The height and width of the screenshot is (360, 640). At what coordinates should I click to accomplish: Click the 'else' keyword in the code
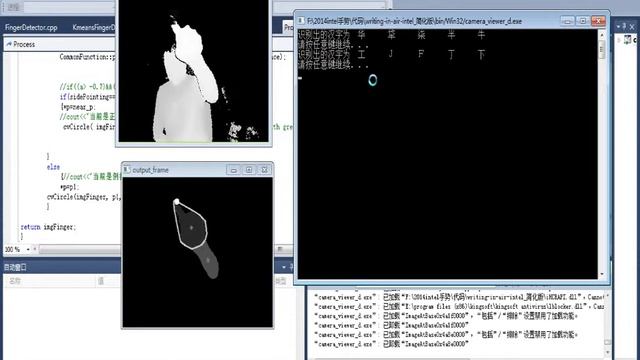coord(53,167)
